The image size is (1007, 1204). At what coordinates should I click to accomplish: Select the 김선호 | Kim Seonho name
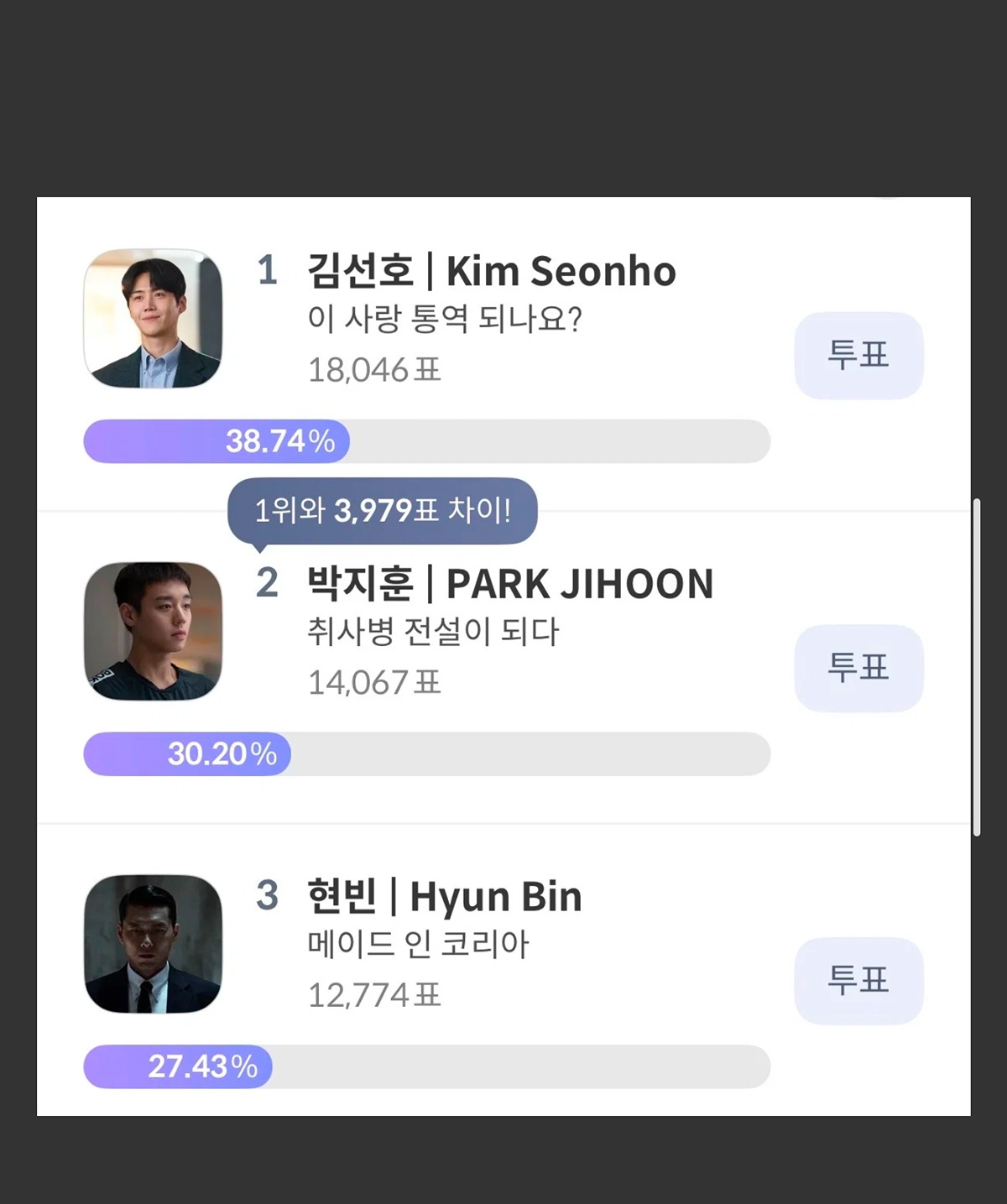(492, 271)
